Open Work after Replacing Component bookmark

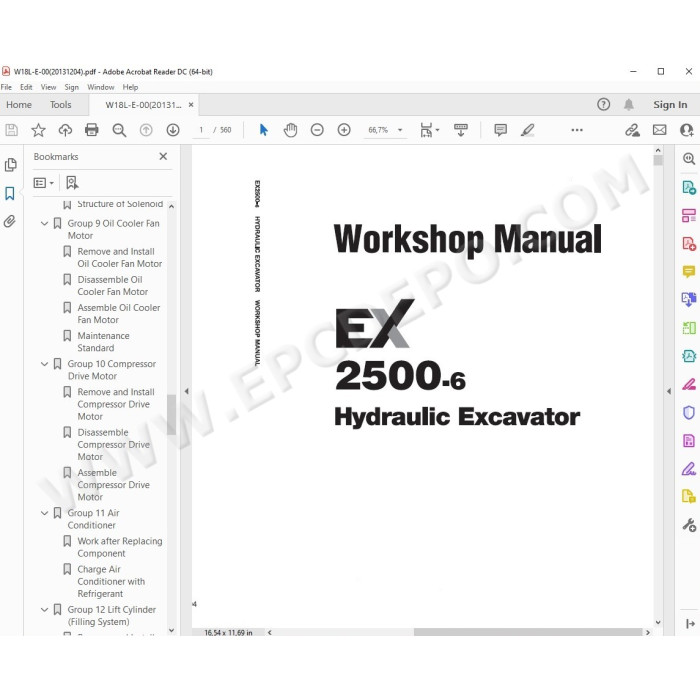click(120, 547)
